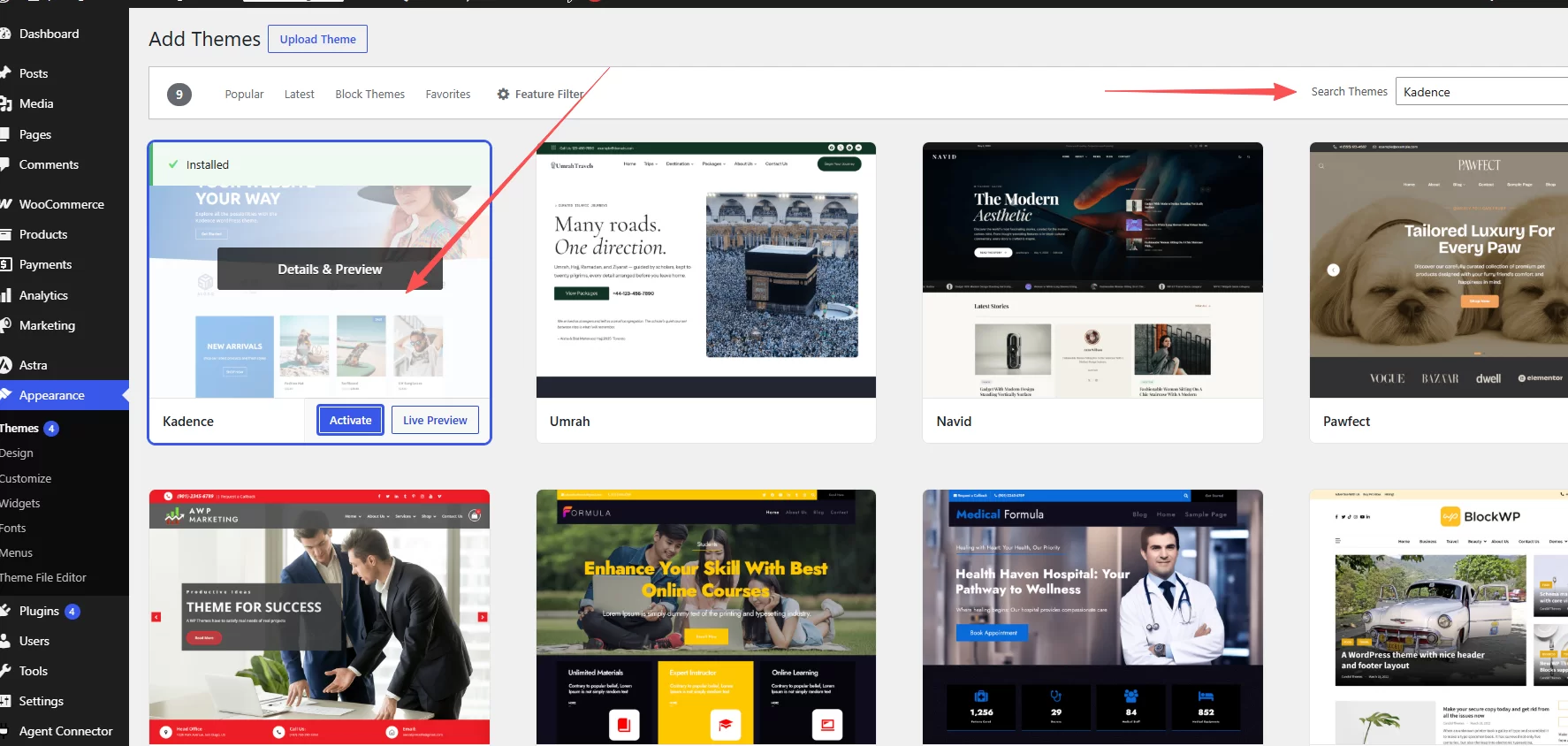
Task: Open Live Preview for Kadence
Action: pos(435,420)
